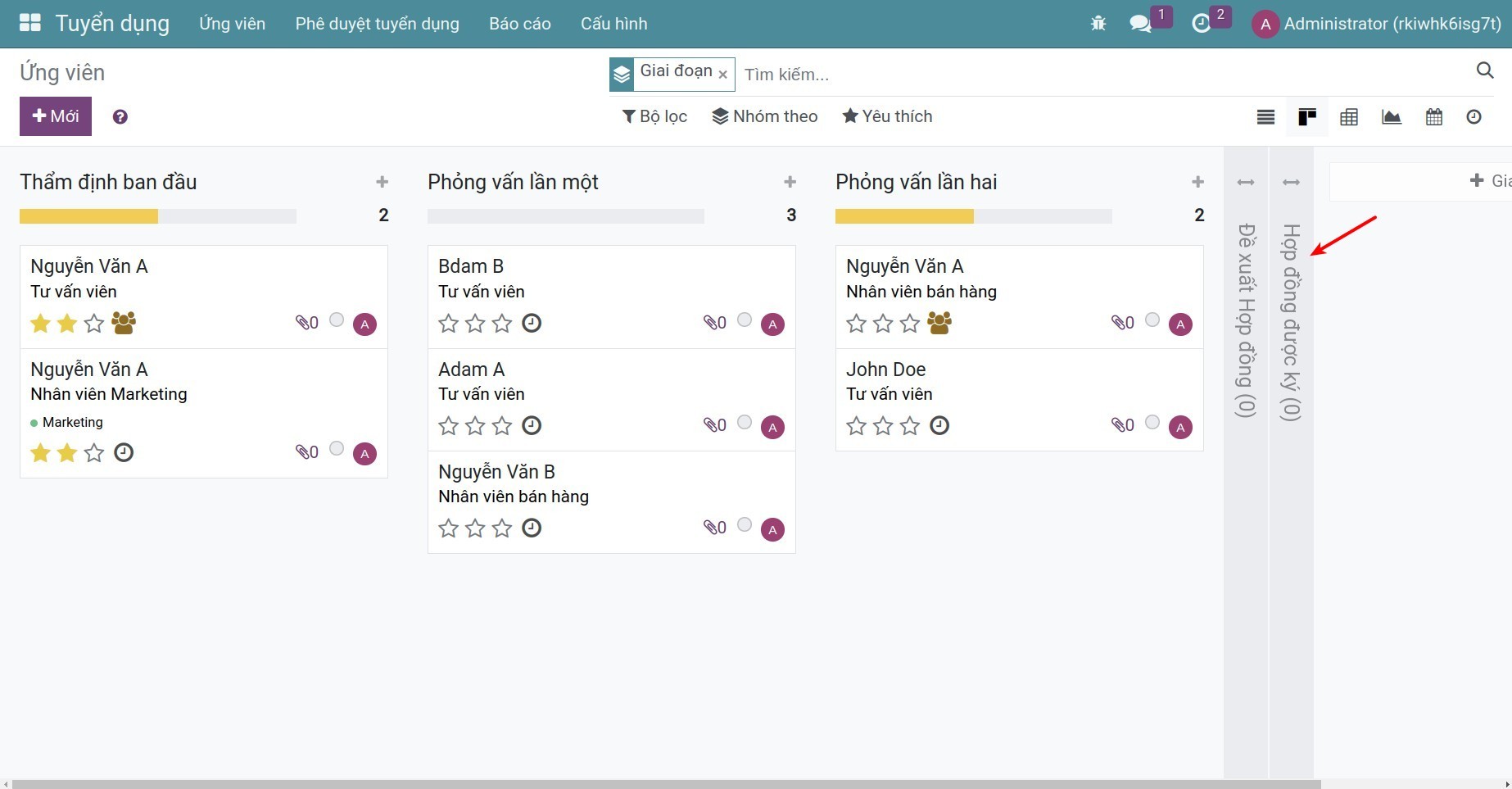Open the Bộ lọc filter dropdown
1512x789 pixels.
click(x=654, y=116)
